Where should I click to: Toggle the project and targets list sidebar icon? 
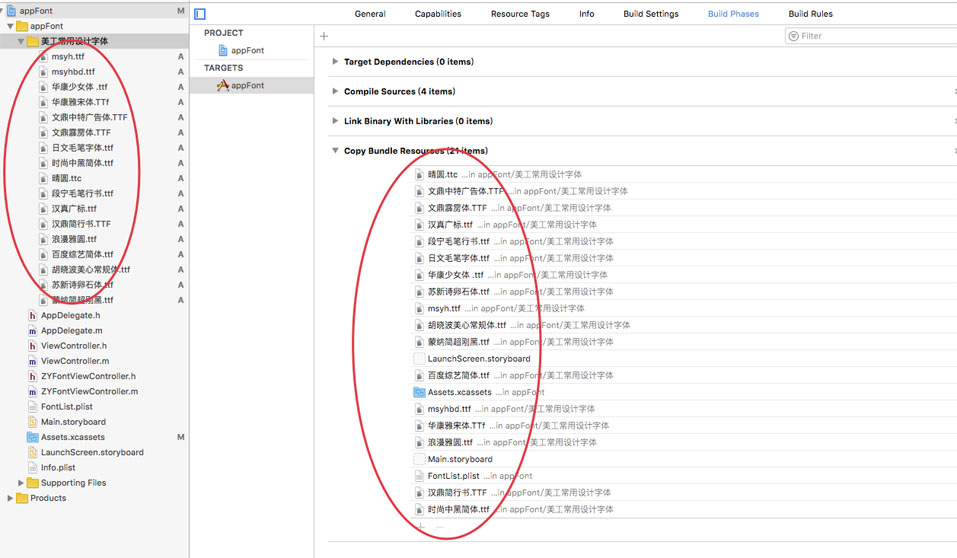[x=200, y=14]
